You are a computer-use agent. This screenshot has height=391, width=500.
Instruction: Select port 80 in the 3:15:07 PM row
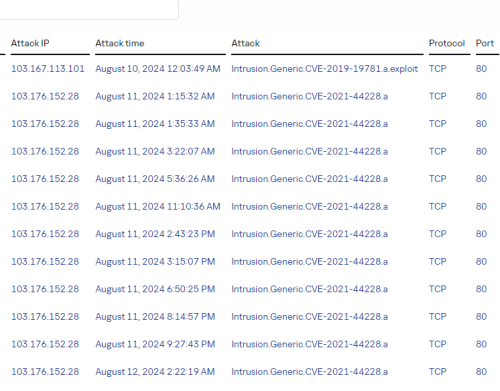point(481,261)
